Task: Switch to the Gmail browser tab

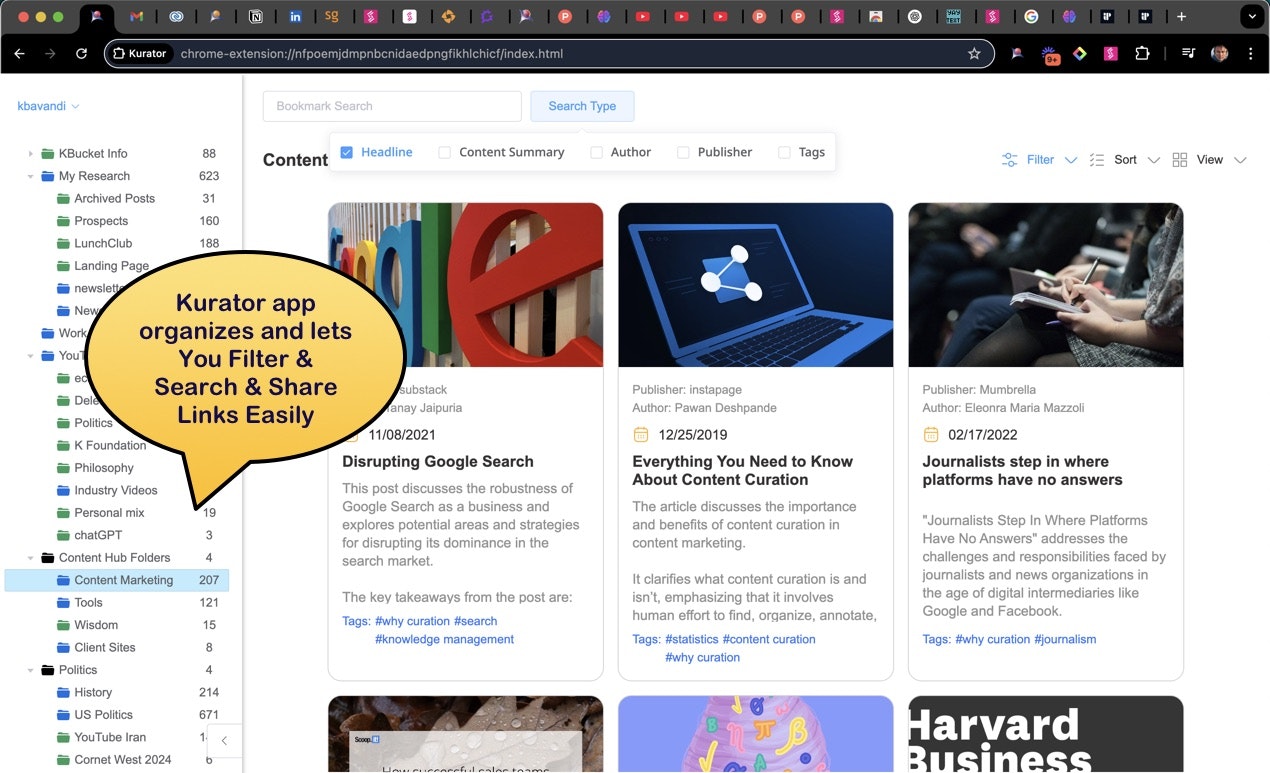Action: 137,17
